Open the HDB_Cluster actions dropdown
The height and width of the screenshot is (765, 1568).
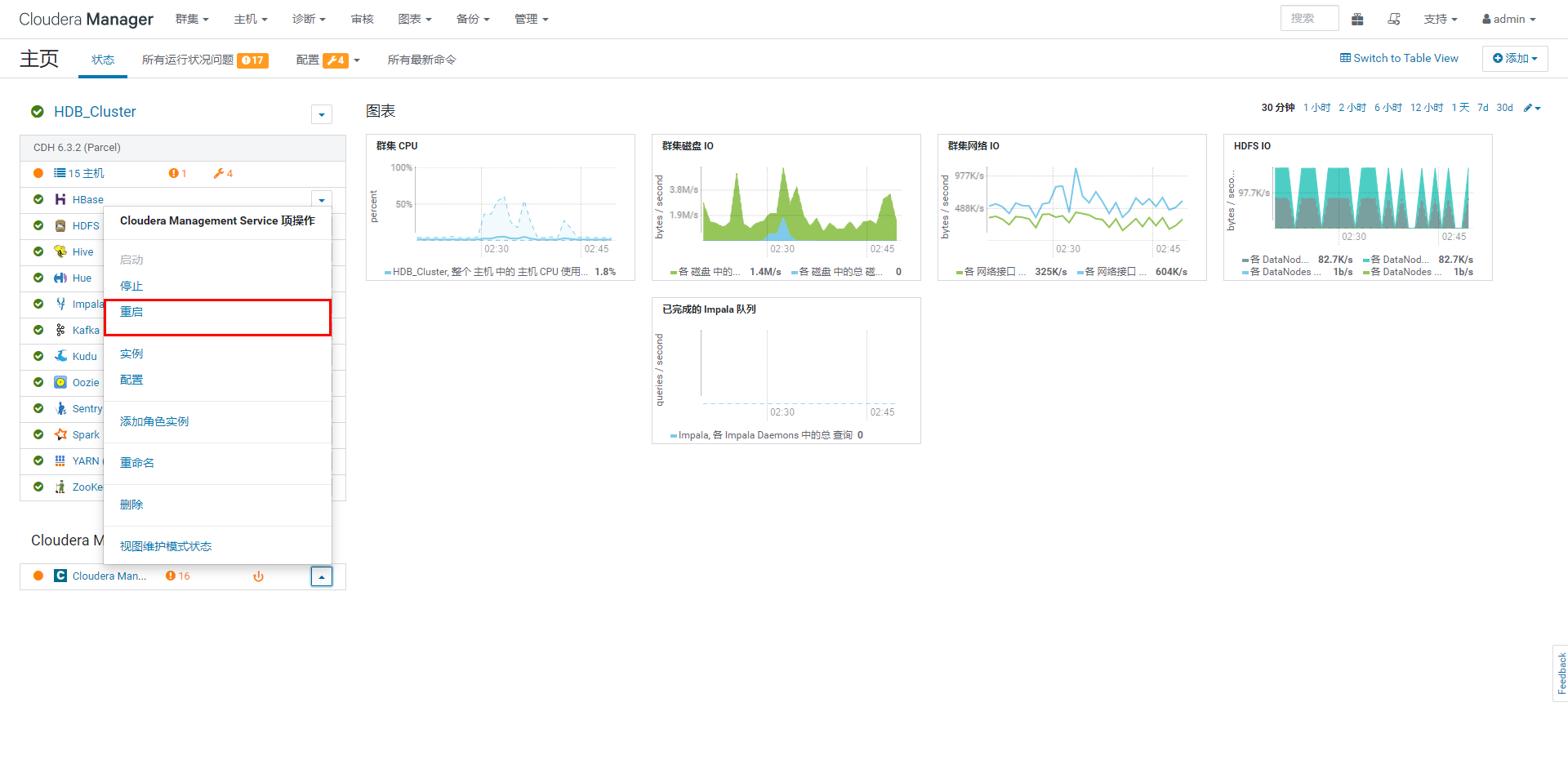click(321, 114)
